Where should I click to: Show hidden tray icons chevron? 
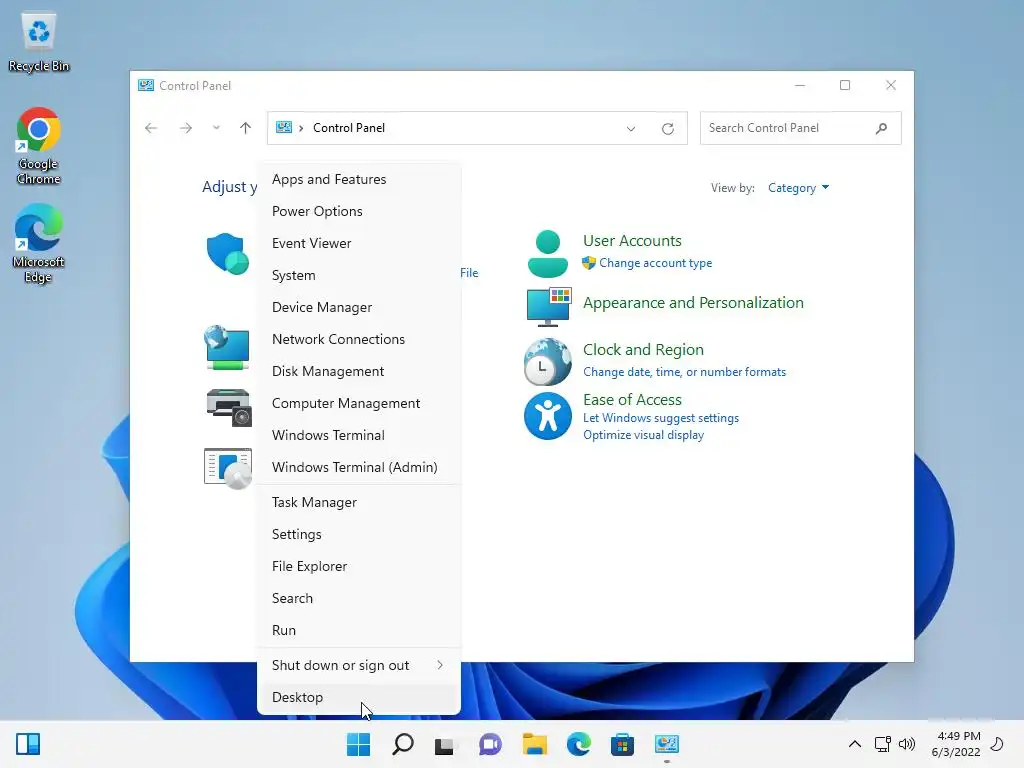pyautogui.click(x=855, y=744)
